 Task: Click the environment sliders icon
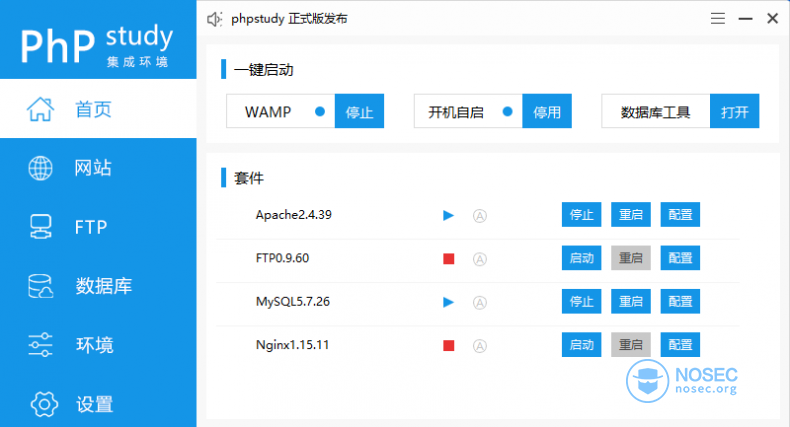(40, 344)
